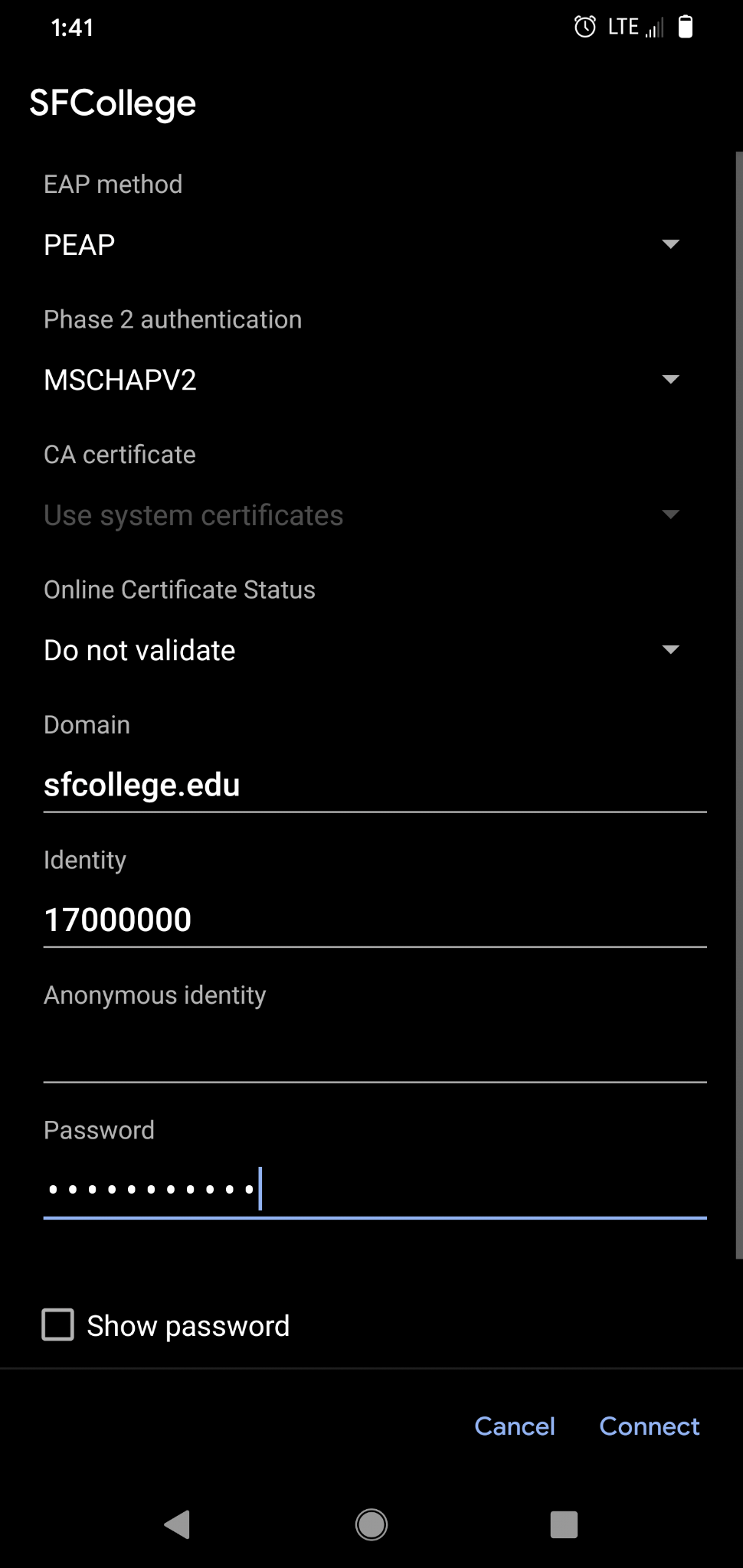Tap the alarm clock status icon

click(584, 28)
